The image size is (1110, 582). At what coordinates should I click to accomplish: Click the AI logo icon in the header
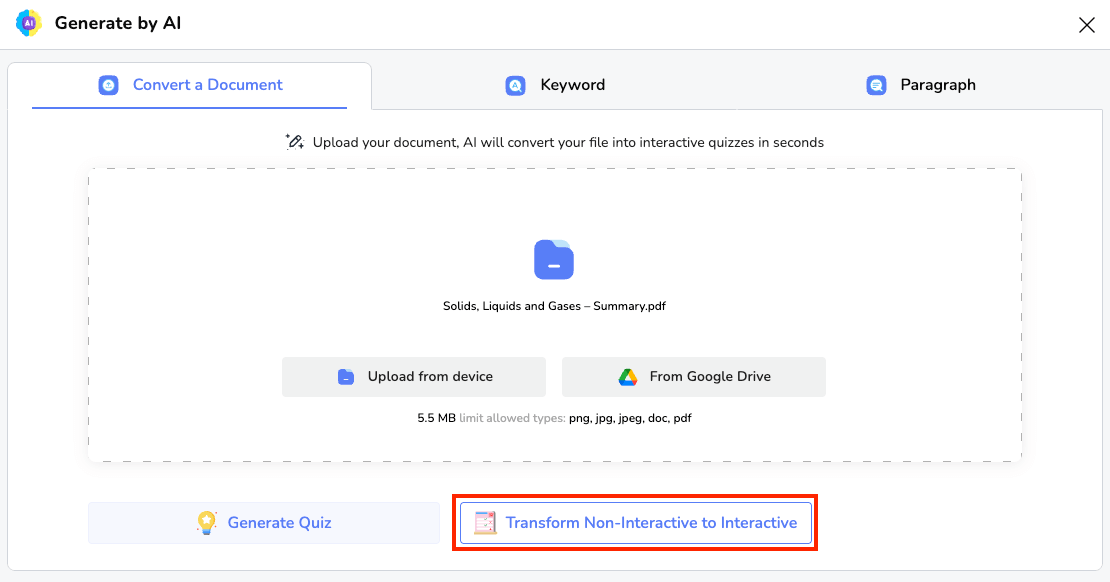tap(27, 23)
